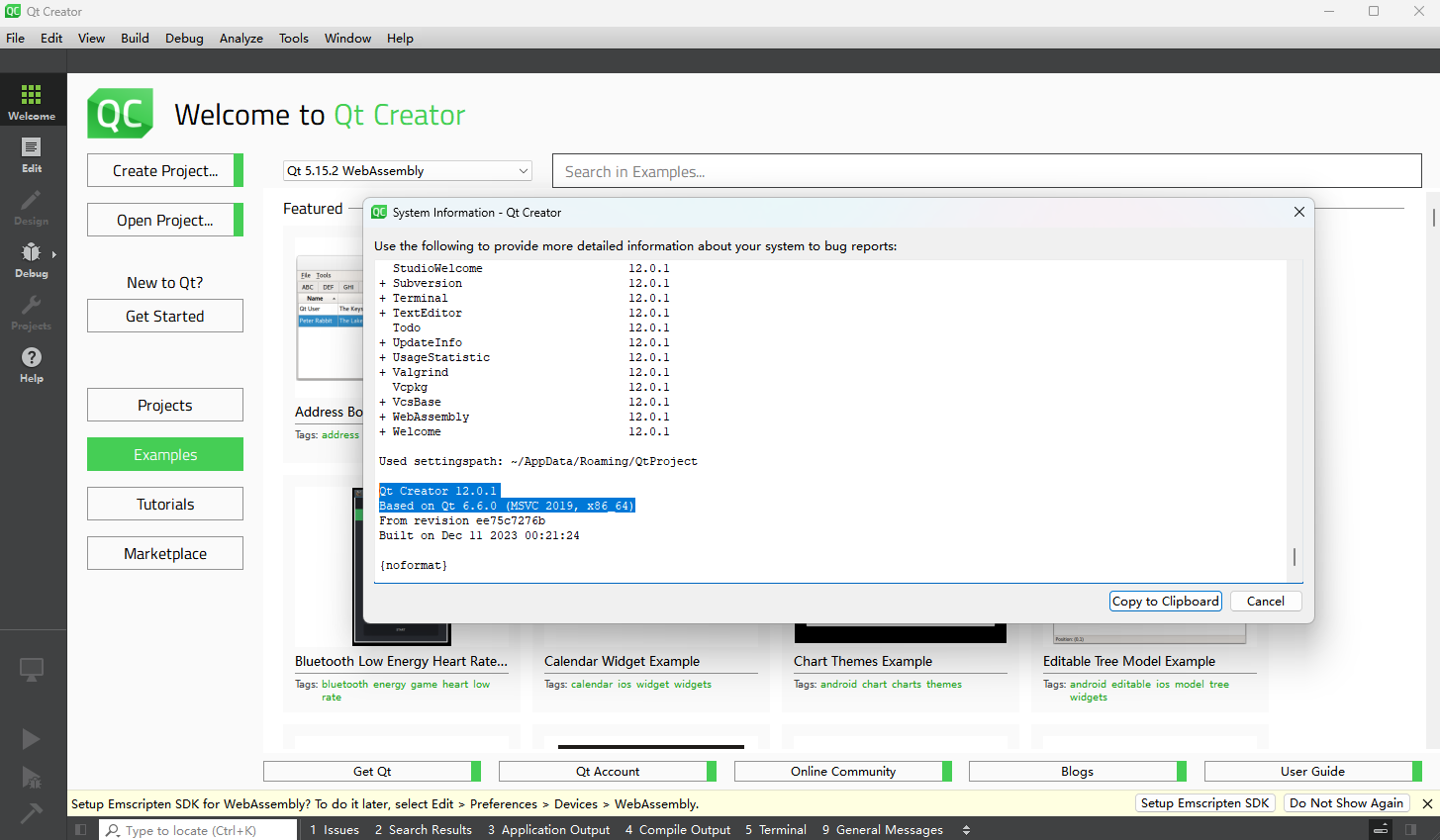Toggle the right sidebar visibility
The width and height of the screenshot is (1440, 840).
(1410, 830)
